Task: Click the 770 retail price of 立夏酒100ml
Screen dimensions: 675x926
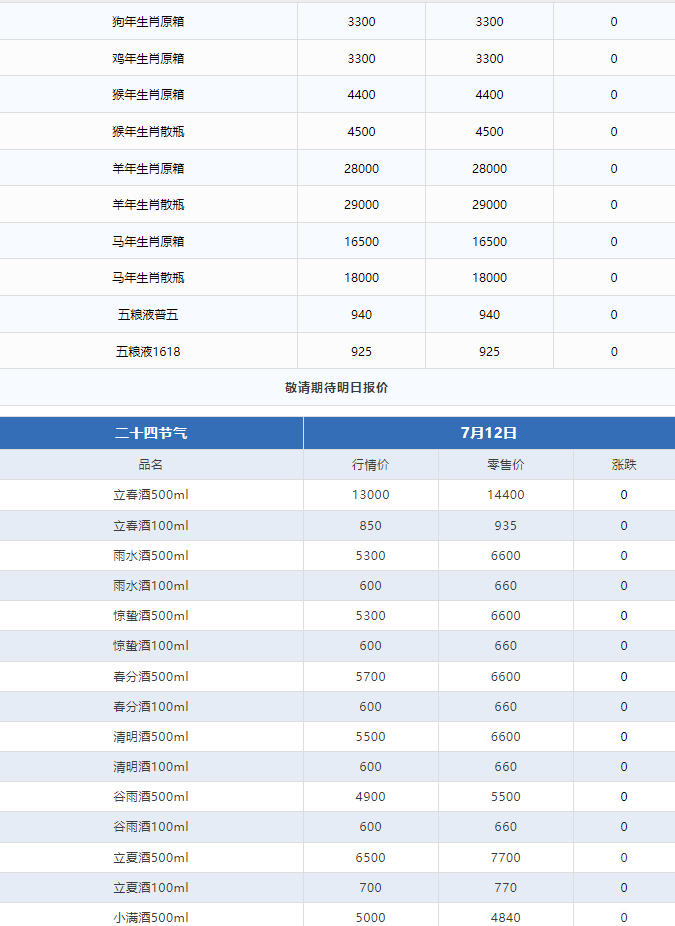Action: [x=506, y=888]
